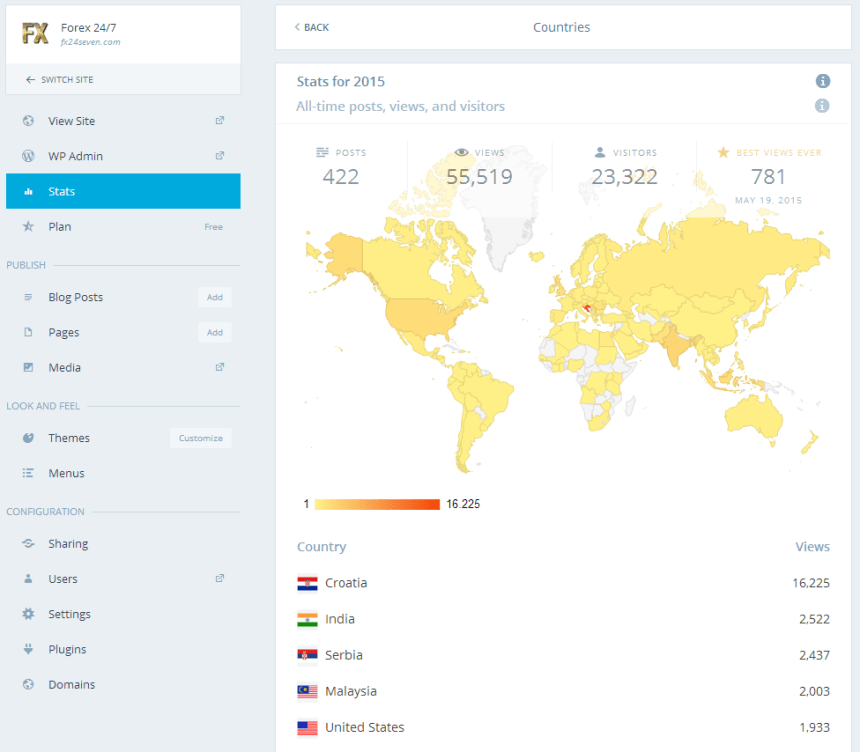Click the info icon beside Stats for 2015
The image size is (860, 752).
(822, 81)
